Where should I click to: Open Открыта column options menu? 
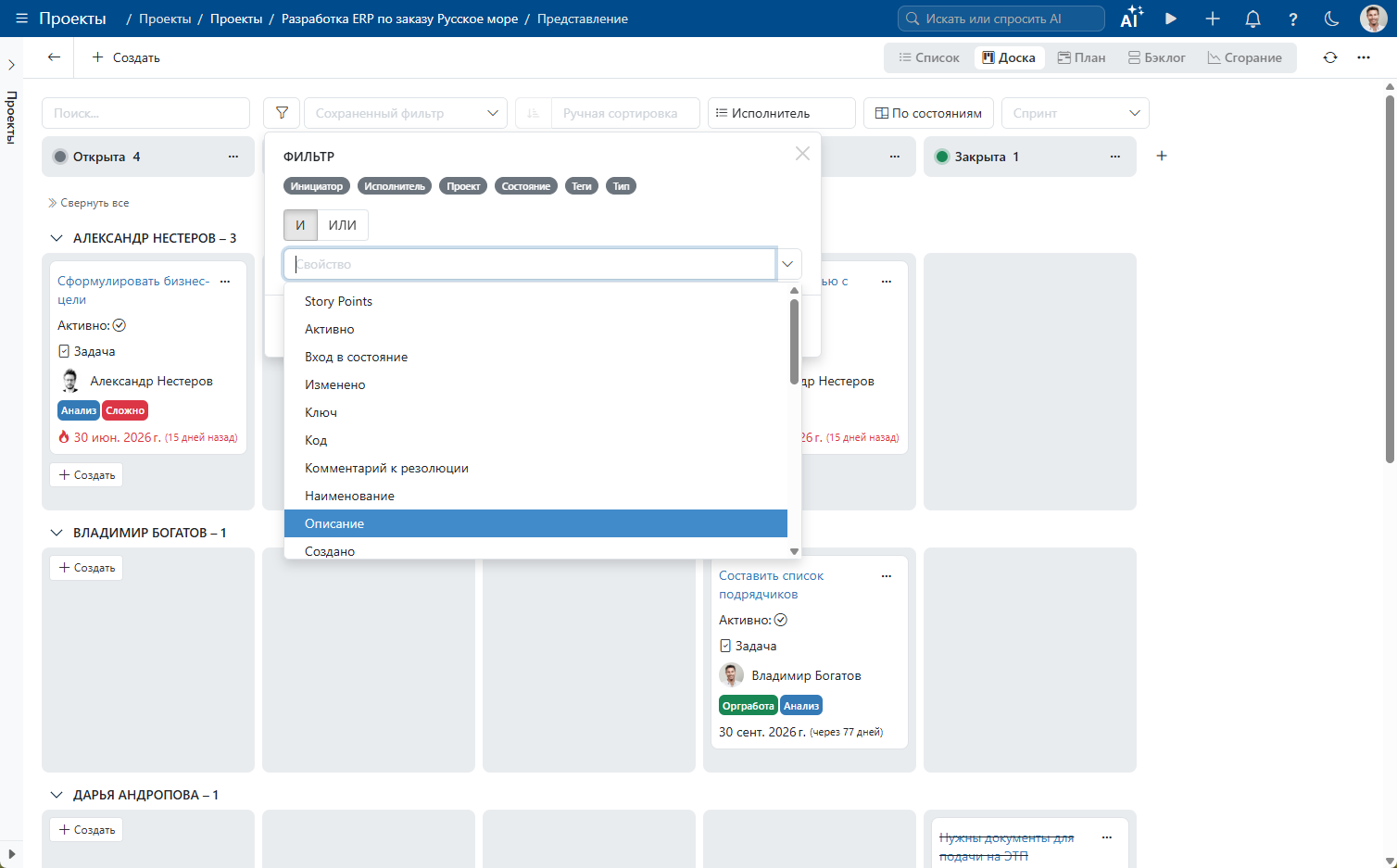[x=233, y=157]
